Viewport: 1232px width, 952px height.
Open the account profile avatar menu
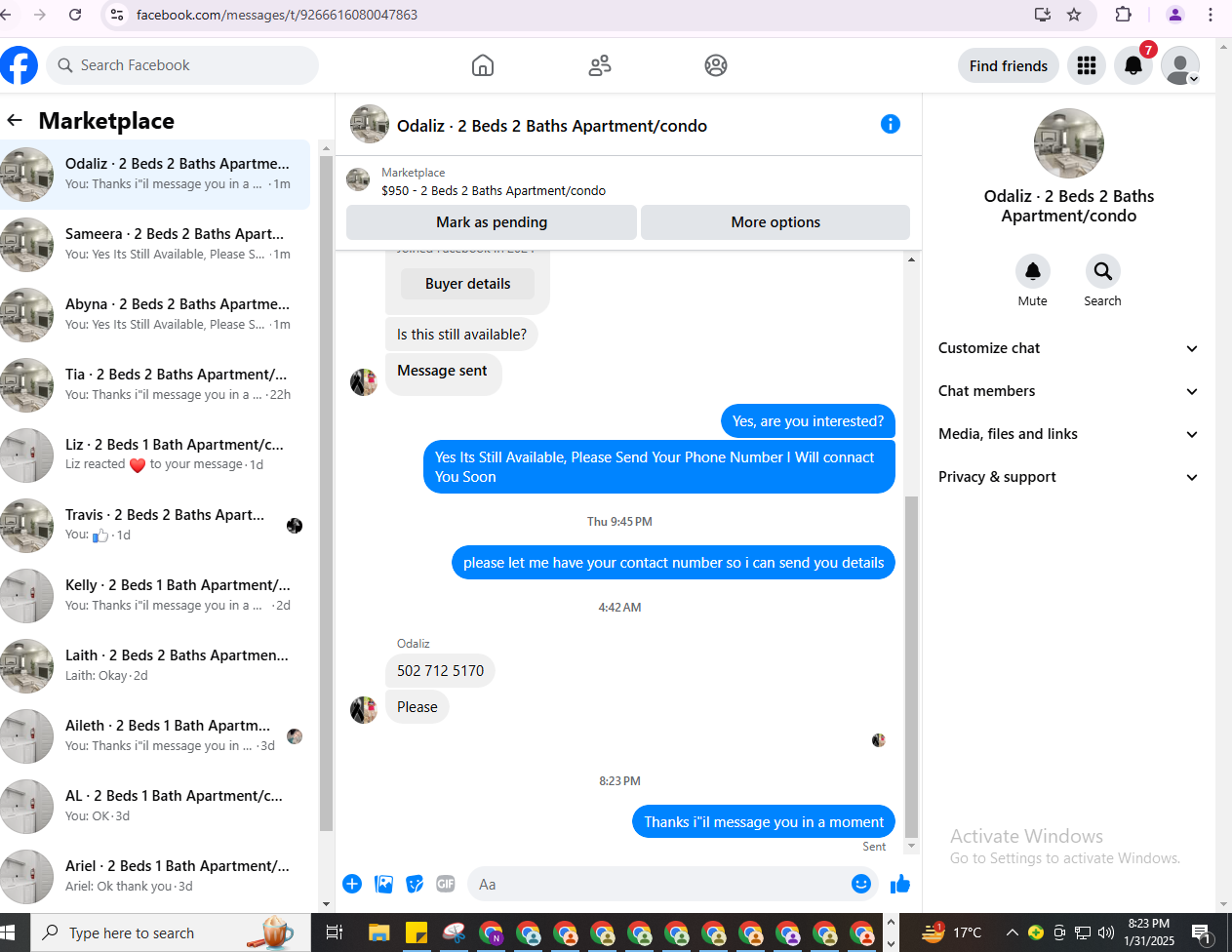(1180, 65)
